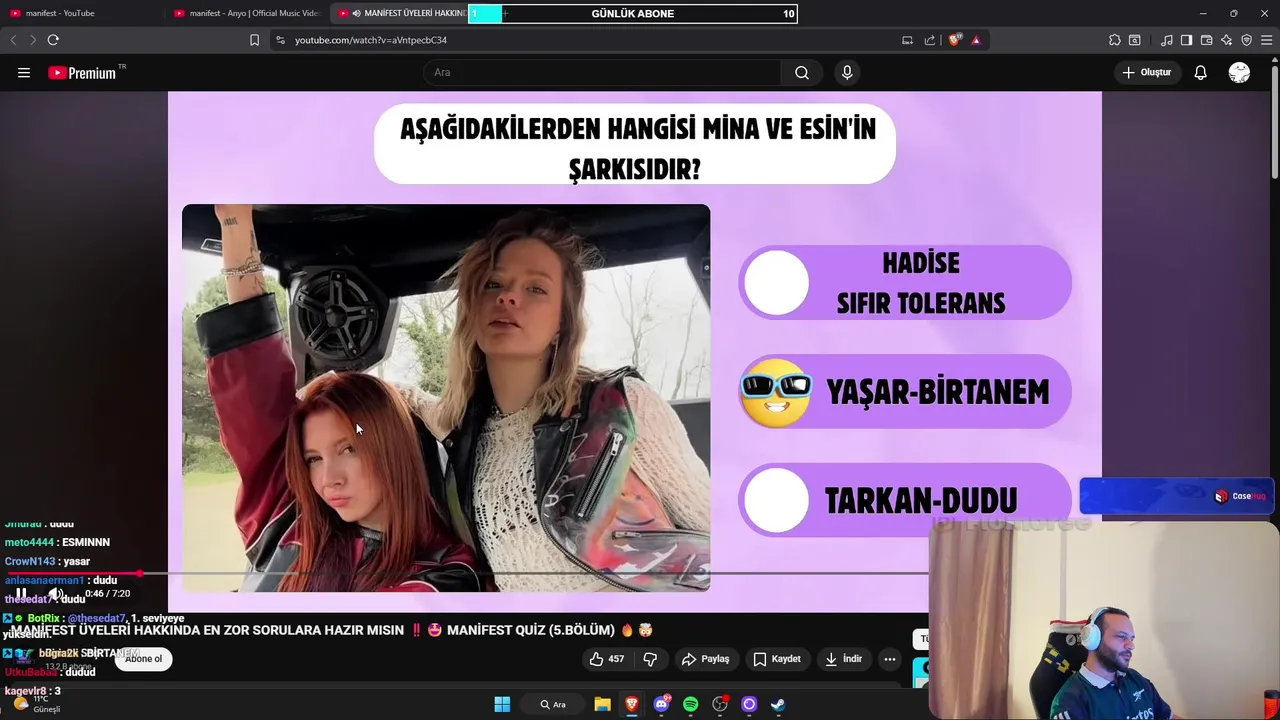Bookmark this page using the bookmark icon
Viewport: 1280px width, 720px height.
coord(254,40)
